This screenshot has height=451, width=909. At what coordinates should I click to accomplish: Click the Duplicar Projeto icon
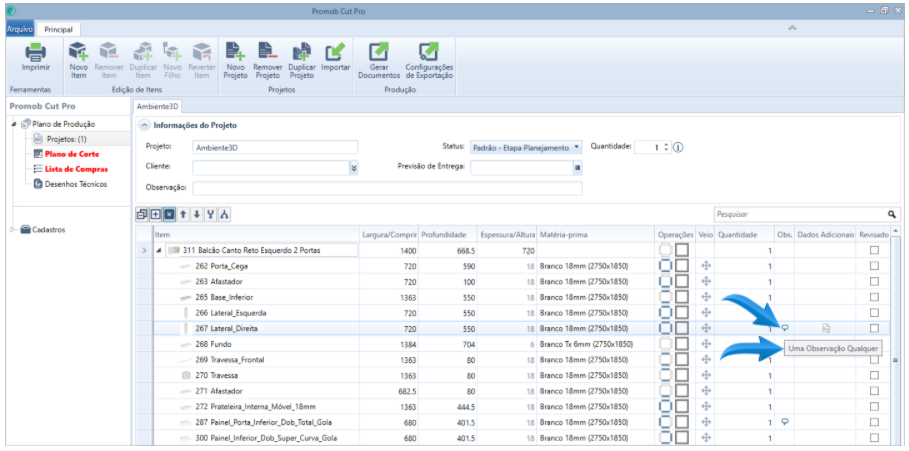pyautogui.click(x=301, y=52)
